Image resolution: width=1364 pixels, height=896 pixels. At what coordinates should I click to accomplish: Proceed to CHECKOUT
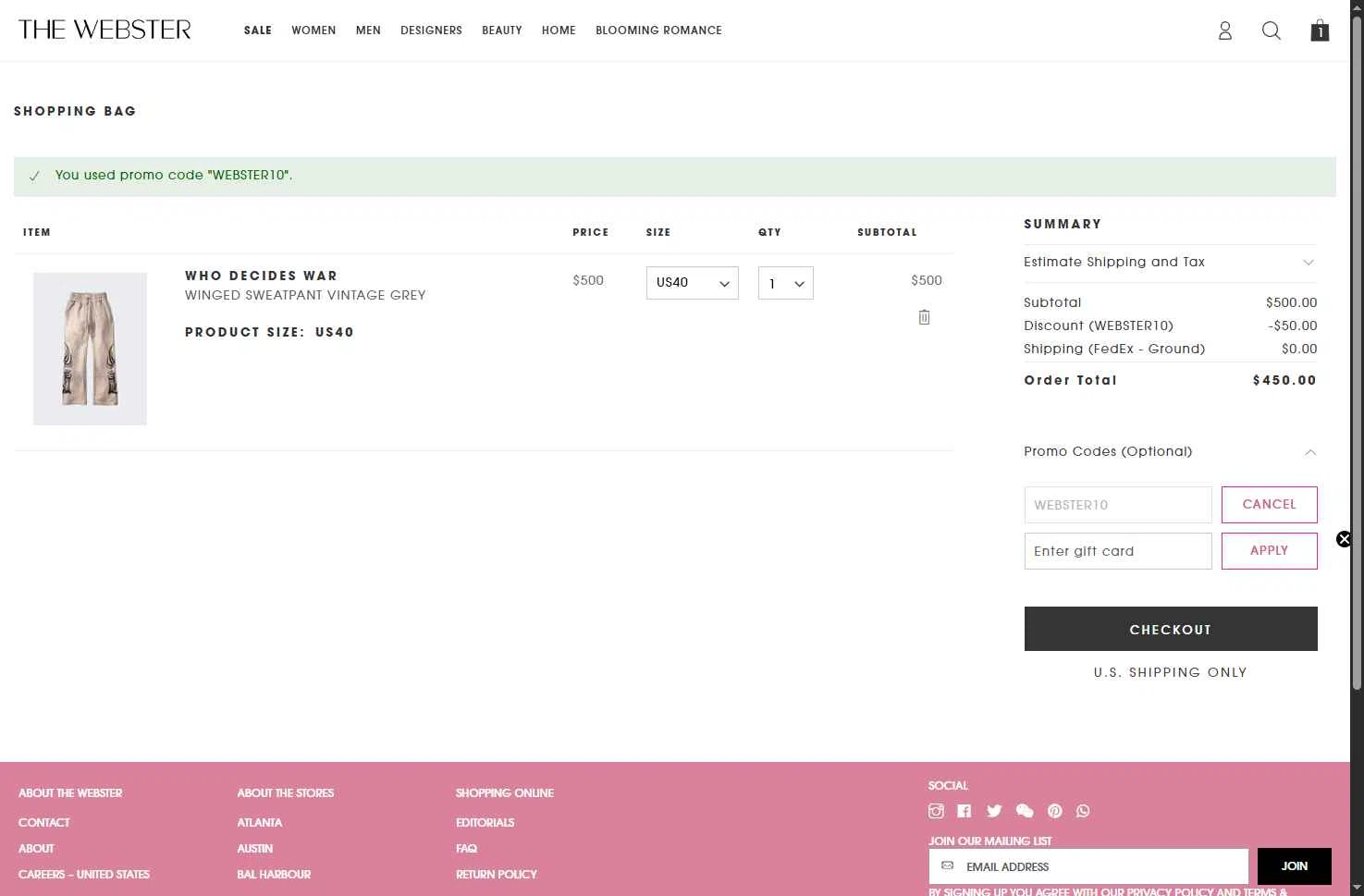click(1171, 629)
